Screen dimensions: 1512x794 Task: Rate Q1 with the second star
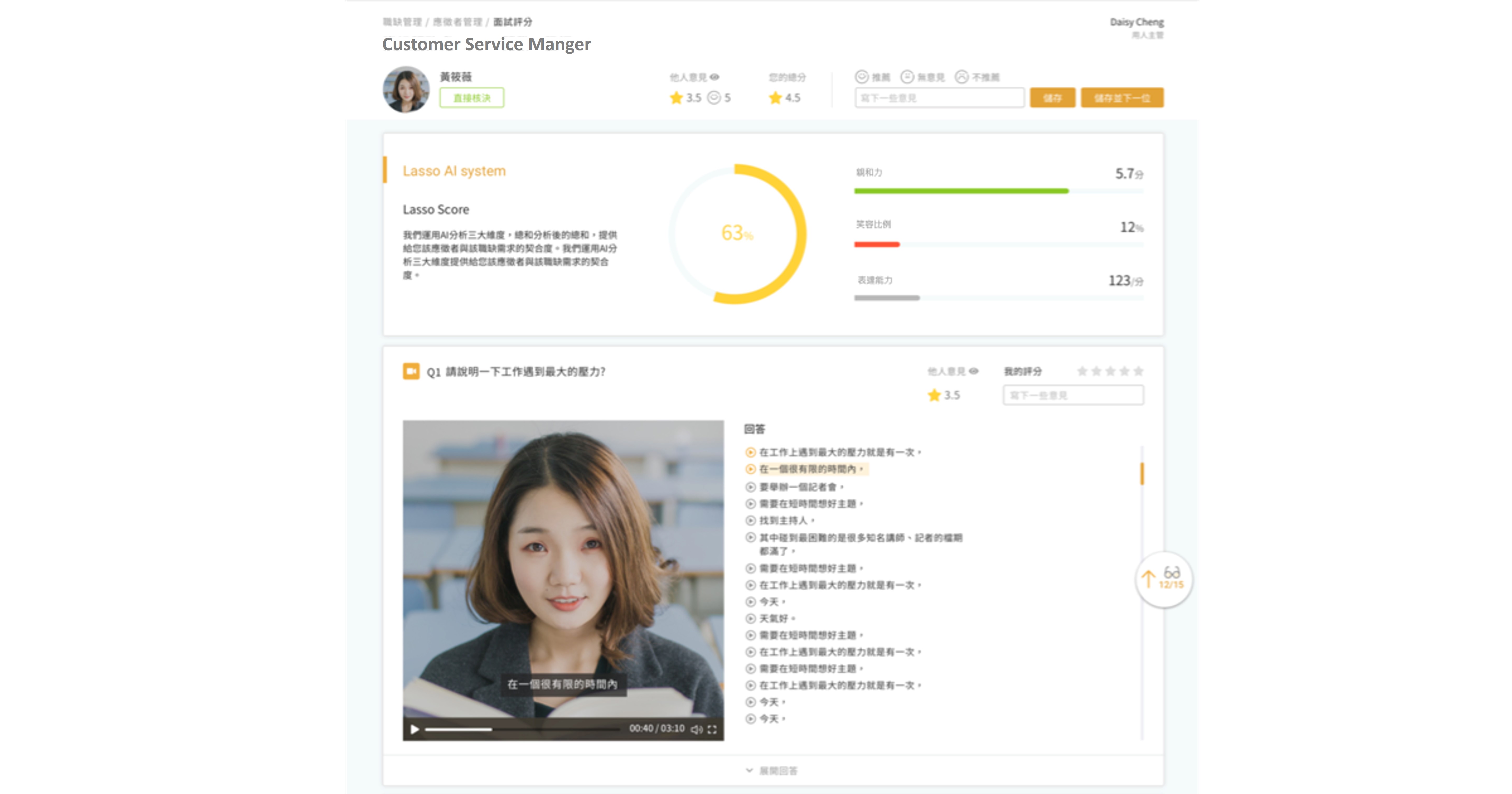(x=1096, y=371)
